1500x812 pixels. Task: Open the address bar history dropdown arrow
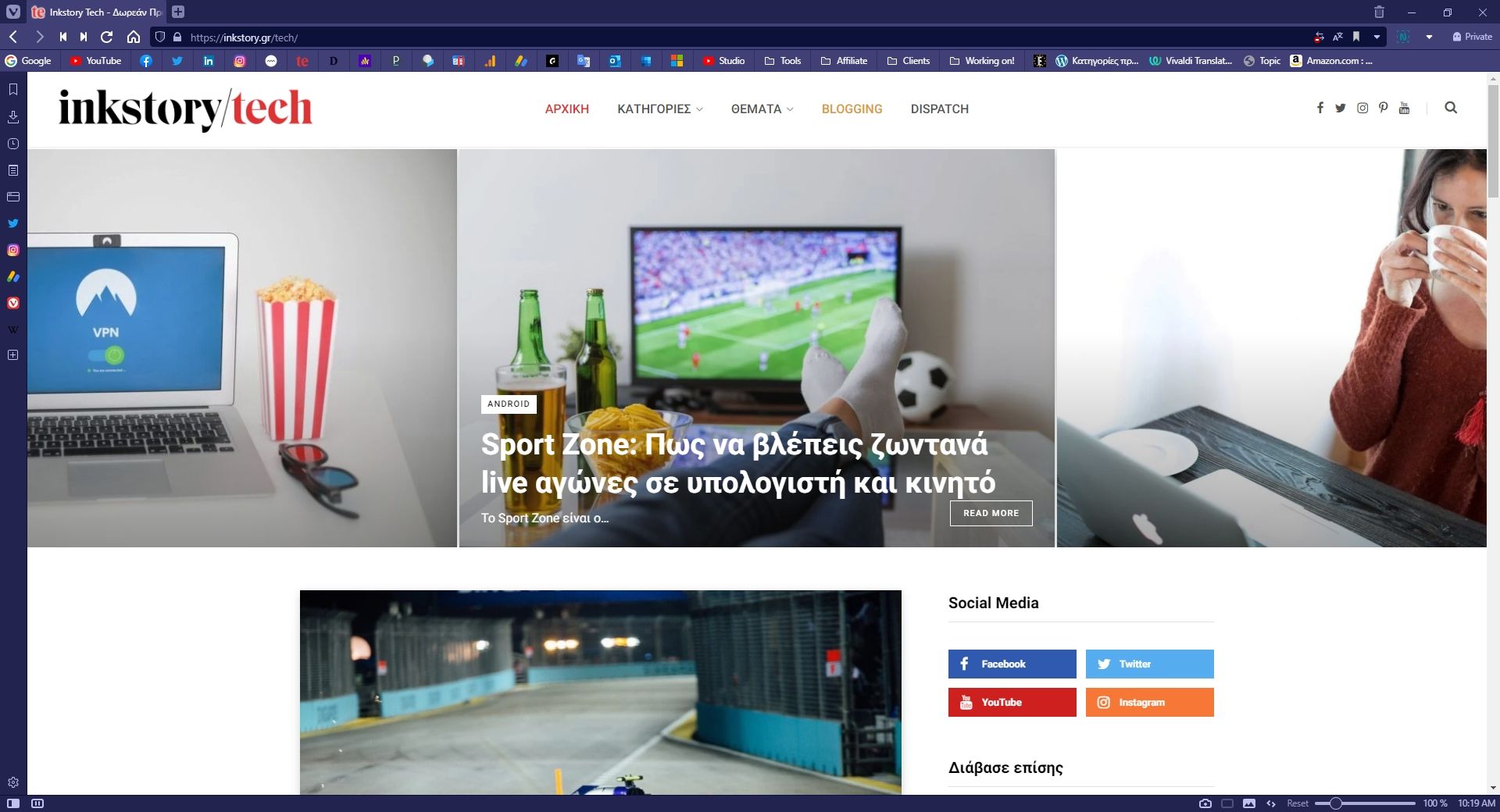click(x=1377, y=37)
